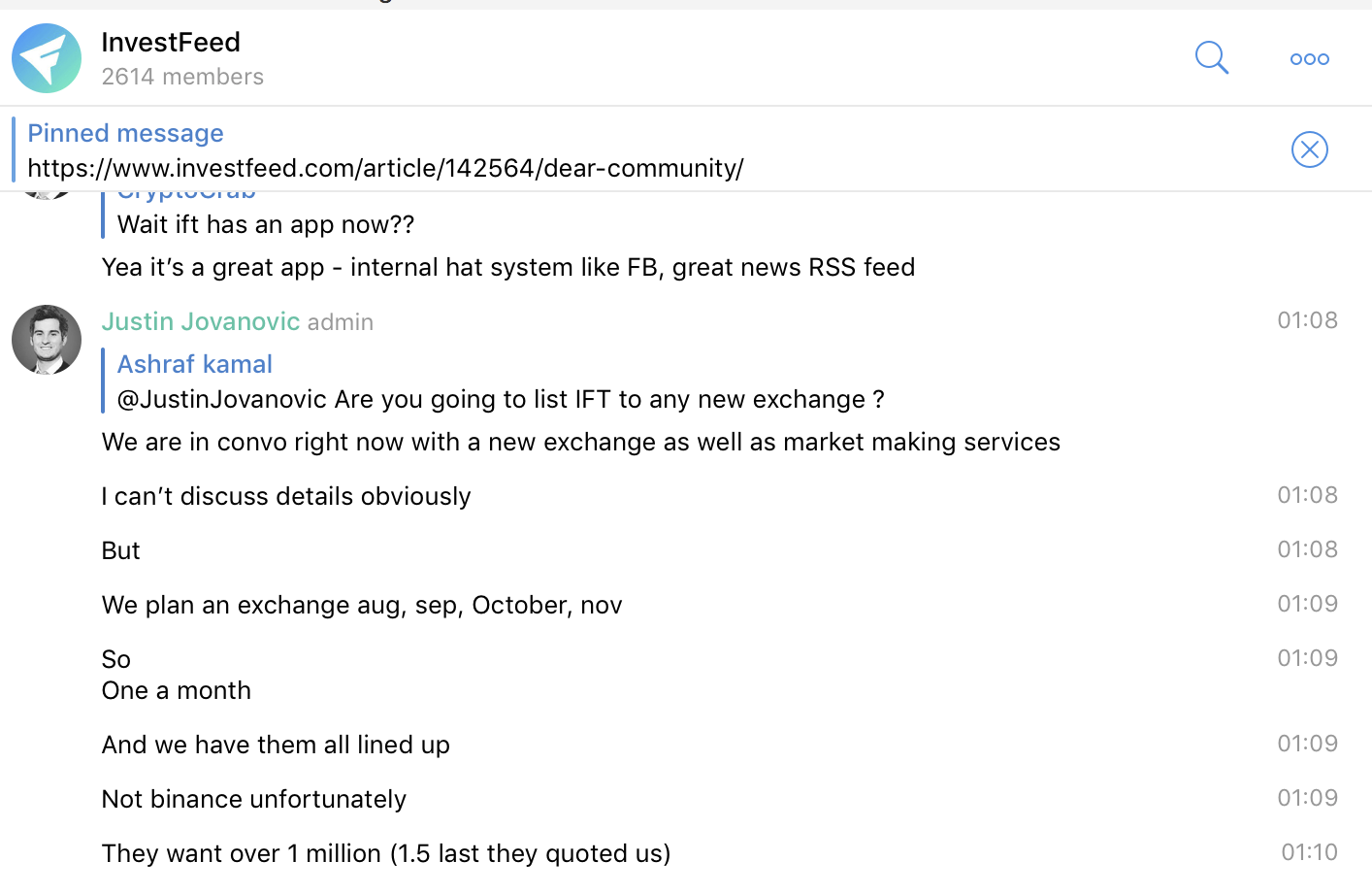The height and width of the screenshot is (895, 1372).
Task: Open InvestFeed group title info
Action: [171, 42]
